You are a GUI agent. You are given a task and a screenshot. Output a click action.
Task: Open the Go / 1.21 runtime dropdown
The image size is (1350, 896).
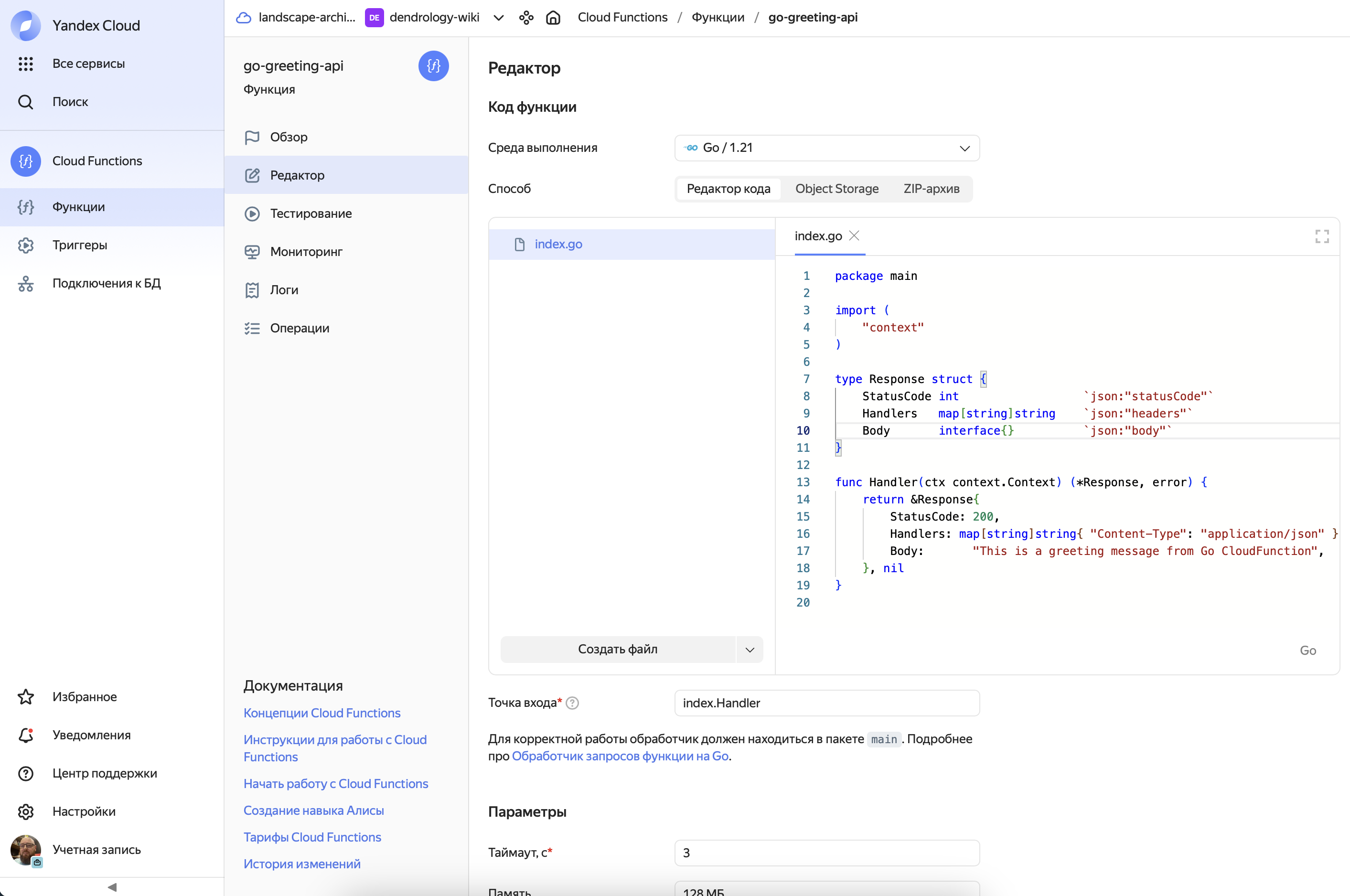click(x=826, y=148)
